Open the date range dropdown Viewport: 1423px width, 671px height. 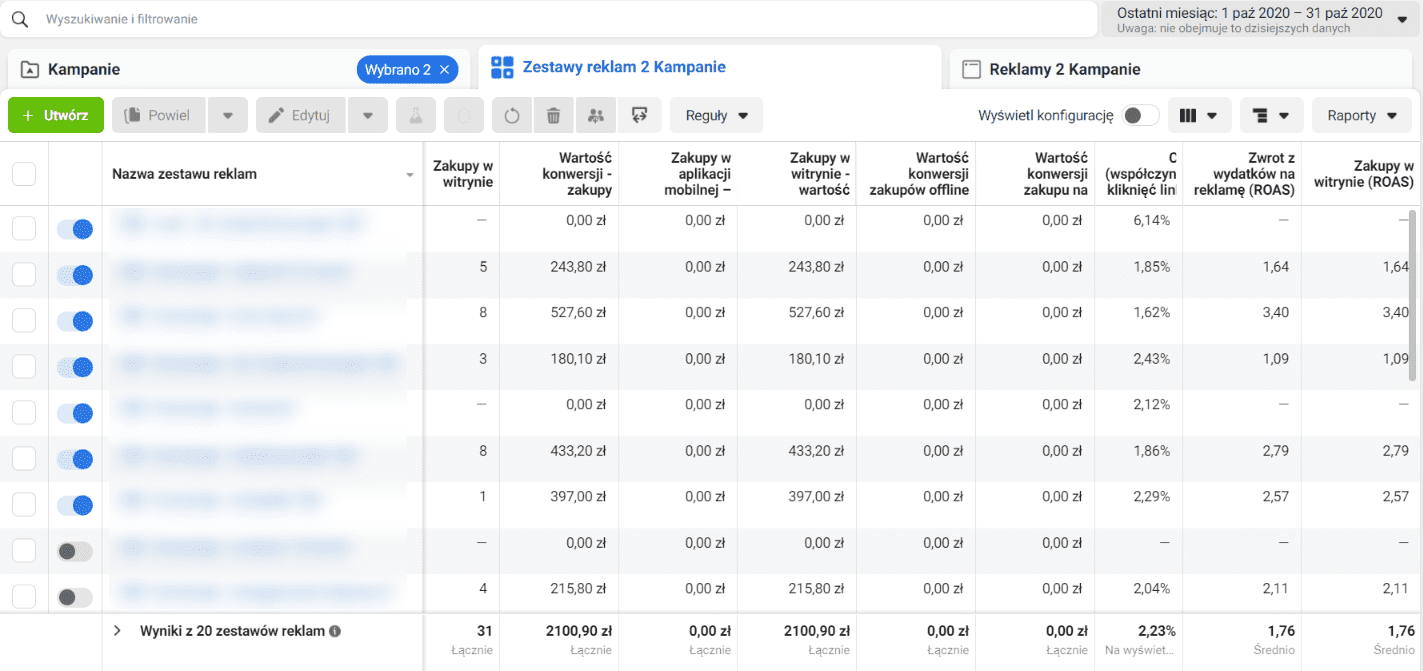pyautogui.click(x=1261, y=19)
